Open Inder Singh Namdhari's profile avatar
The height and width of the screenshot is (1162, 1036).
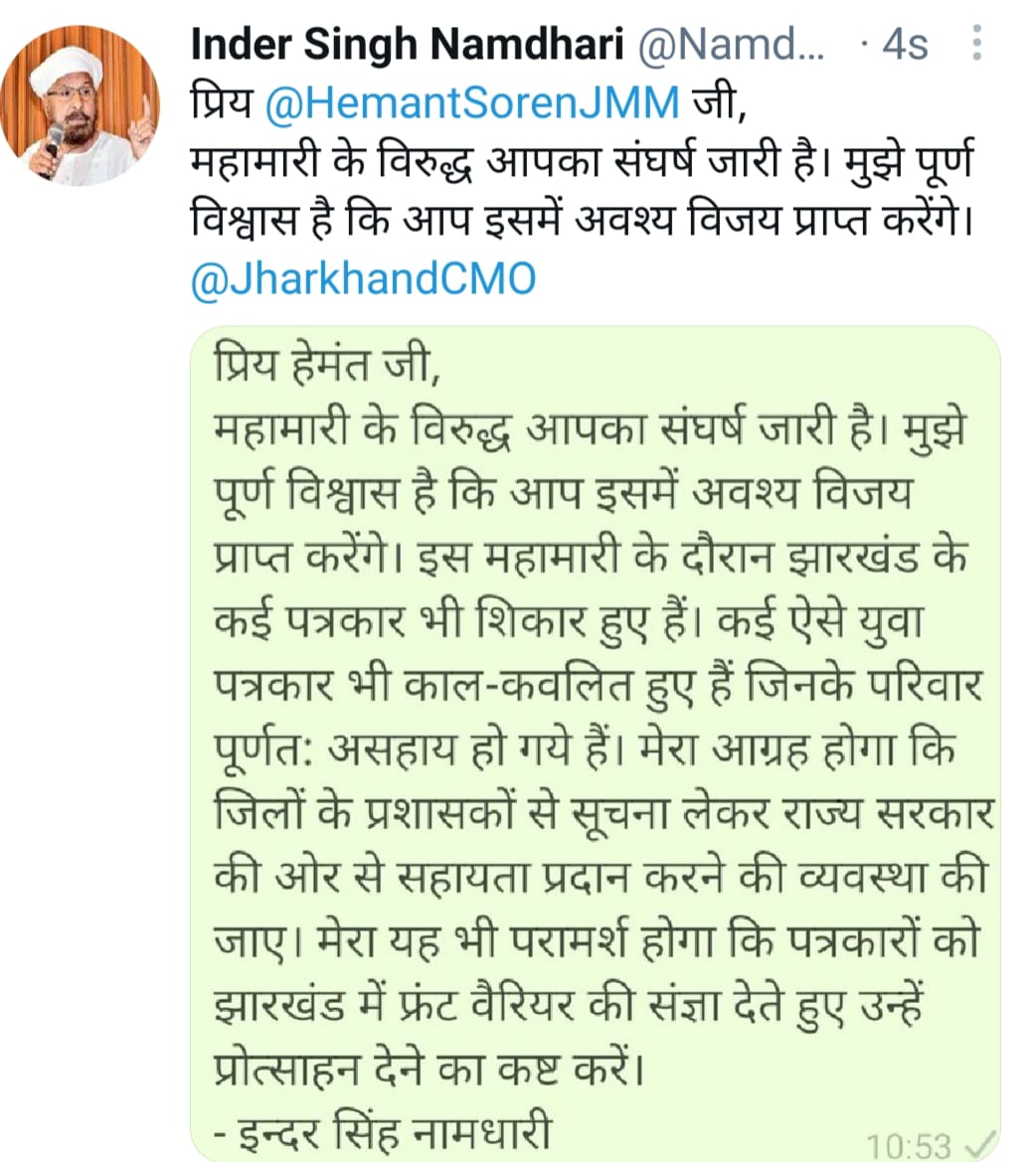pos(80,103)
